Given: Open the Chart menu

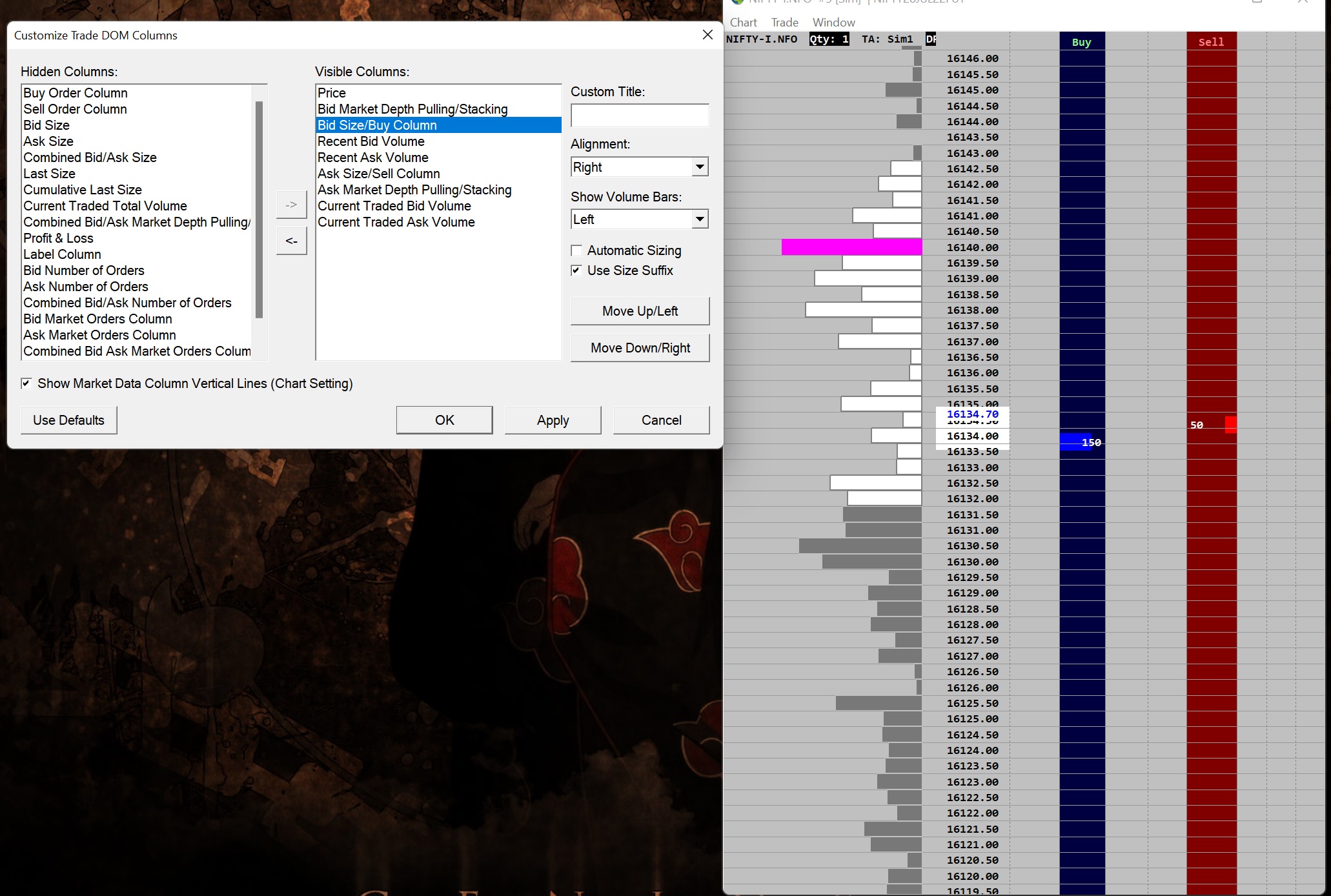Looking at the screenshot, I should click(x=743, y=23).
